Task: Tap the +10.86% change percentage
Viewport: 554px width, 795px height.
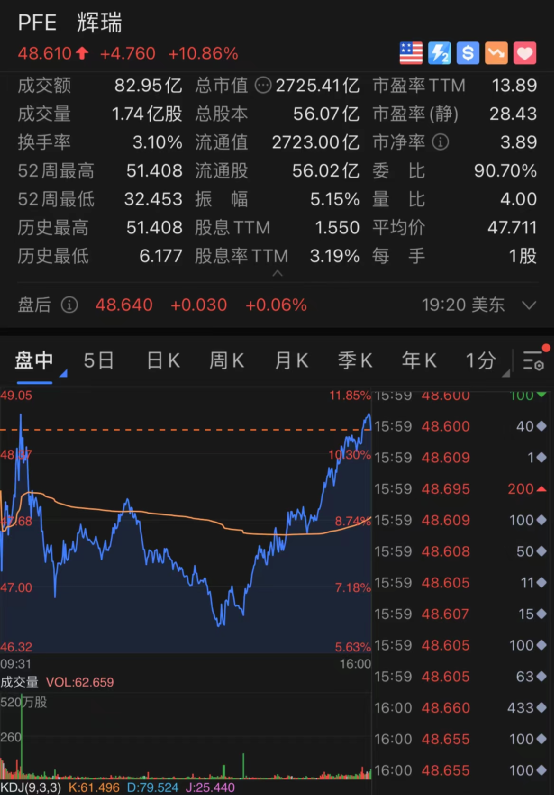Action: [203, 54]
